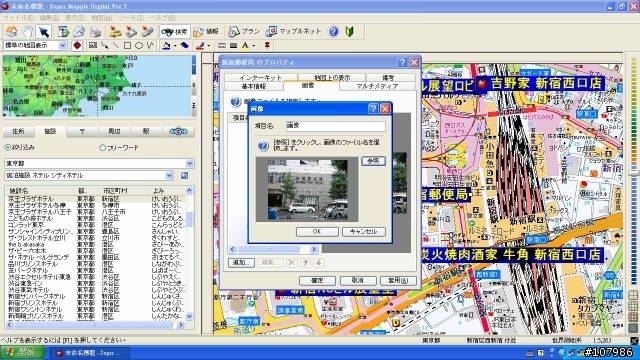Open the 基本情報 tab in properties dialog
Viewport: 640px width, 360px height.
(x=254, y=86)
